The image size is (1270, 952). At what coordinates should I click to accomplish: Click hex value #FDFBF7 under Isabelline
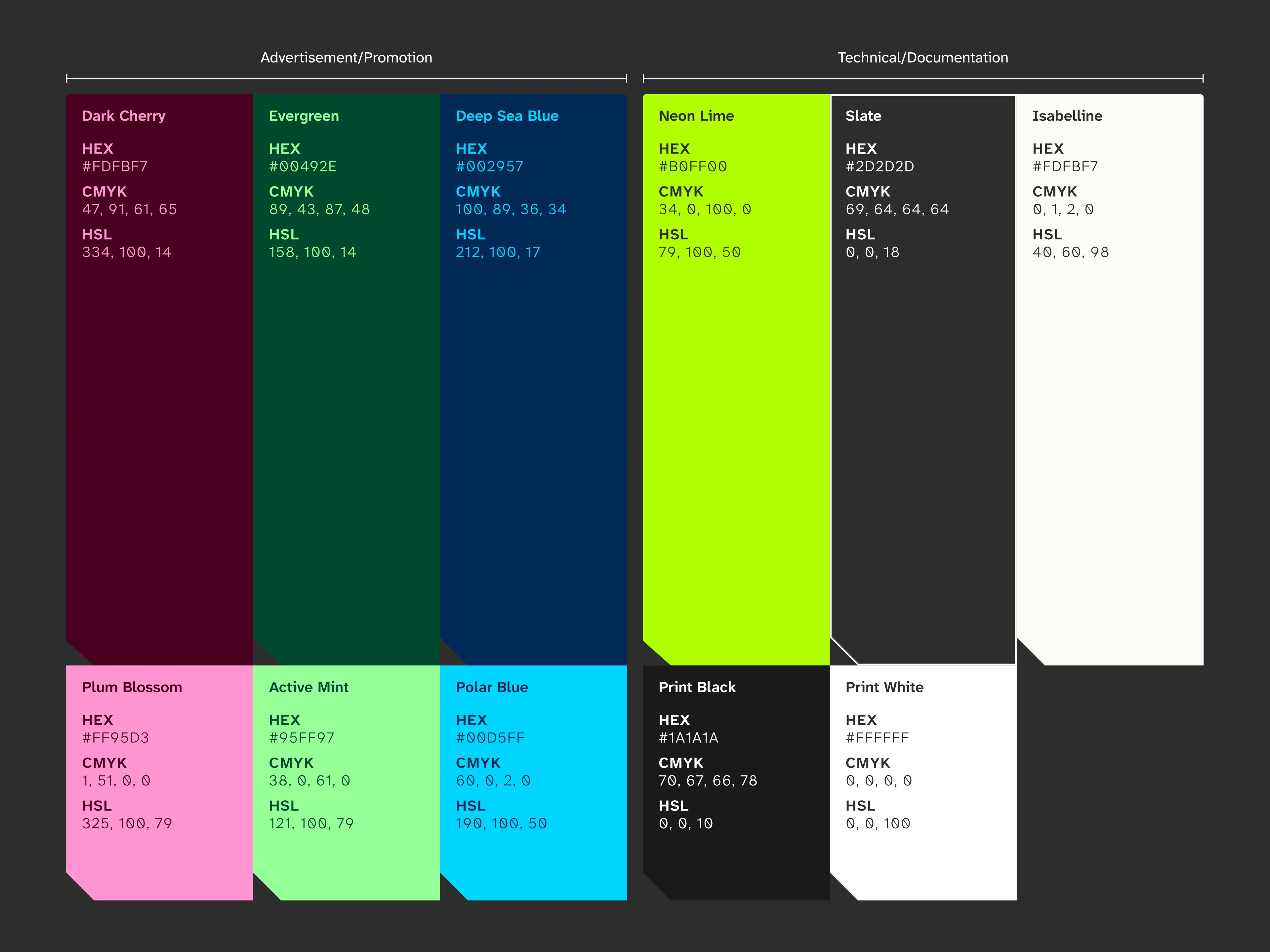click(1065, 166)
